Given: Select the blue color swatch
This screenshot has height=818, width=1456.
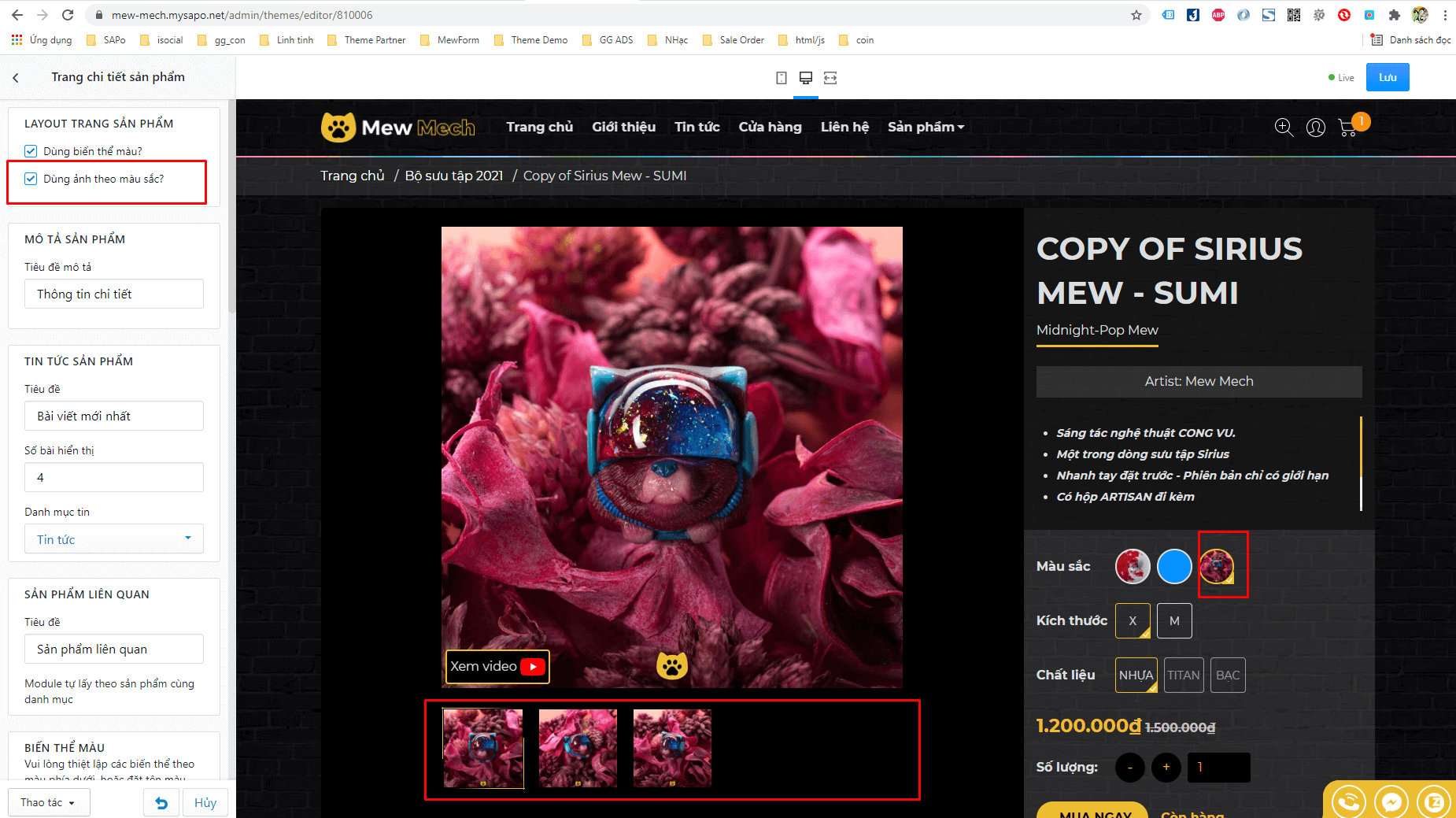Looking at the screenshot, I should pyautogui.click(x=1174, y=566).
